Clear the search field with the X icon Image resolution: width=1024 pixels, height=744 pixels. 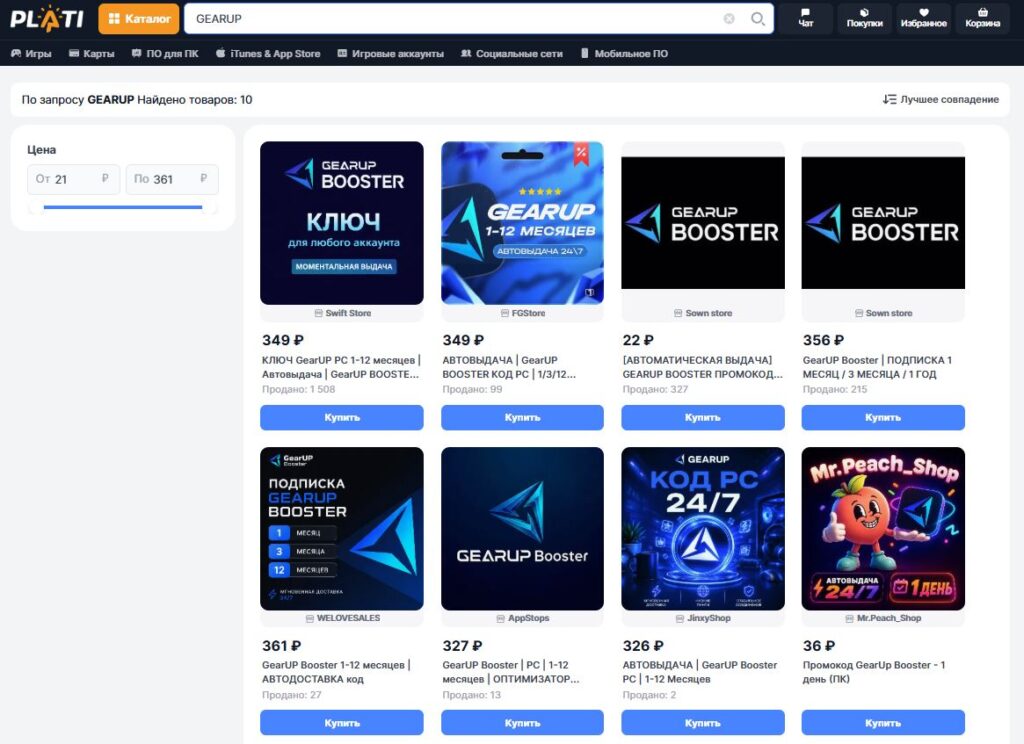[729, 19]
